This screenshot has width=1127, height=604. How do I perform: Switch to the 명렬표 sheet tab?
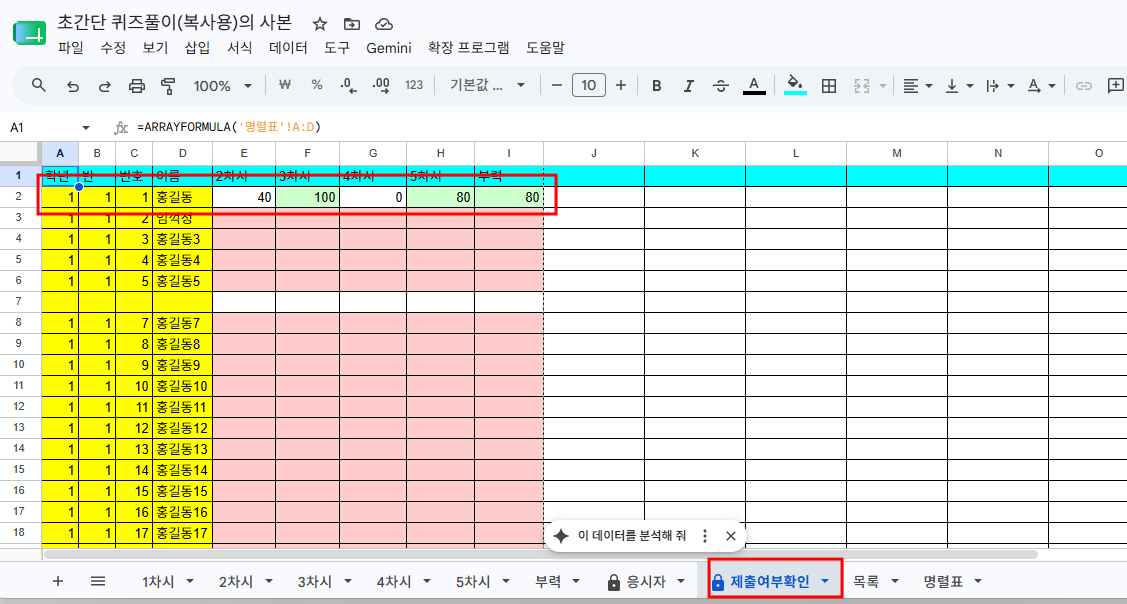pos(943,582)
